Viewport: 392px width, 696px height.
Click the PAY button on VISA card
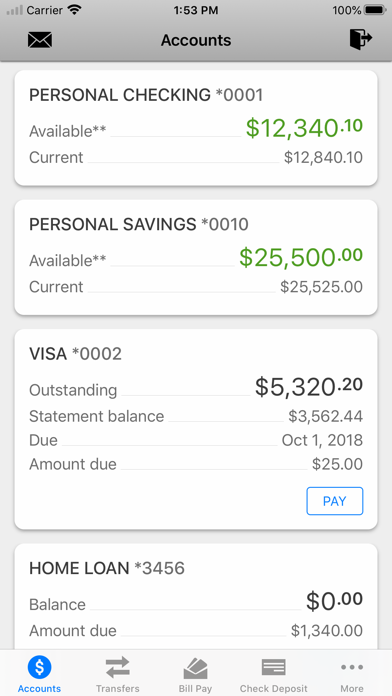(335, 501)
